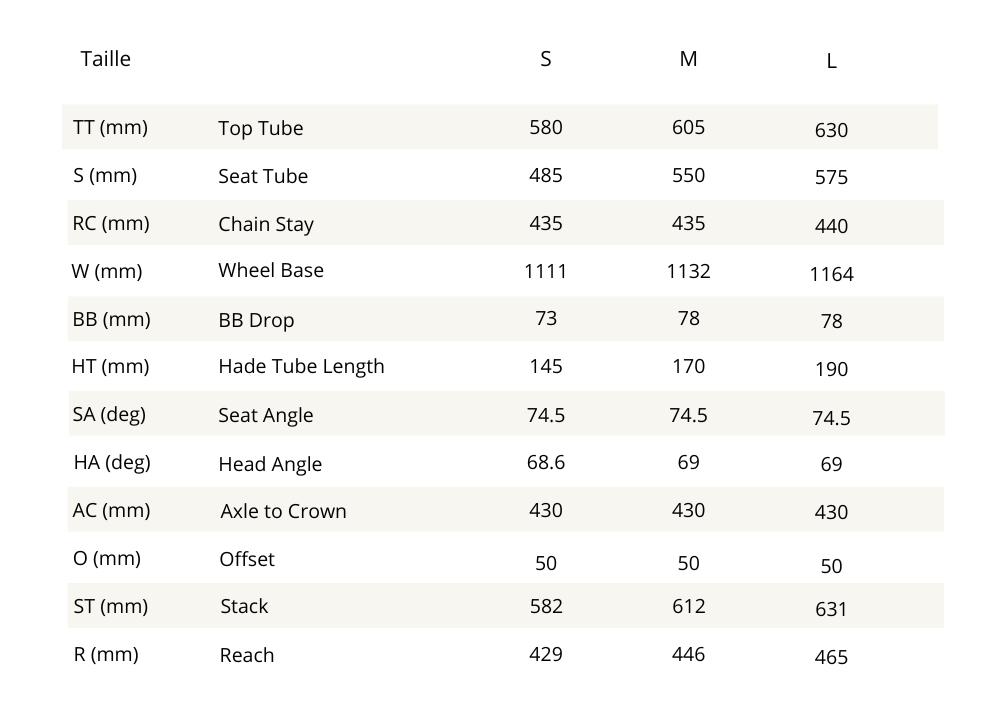Select the O (mm) abbreviation

tap(107, 558)
